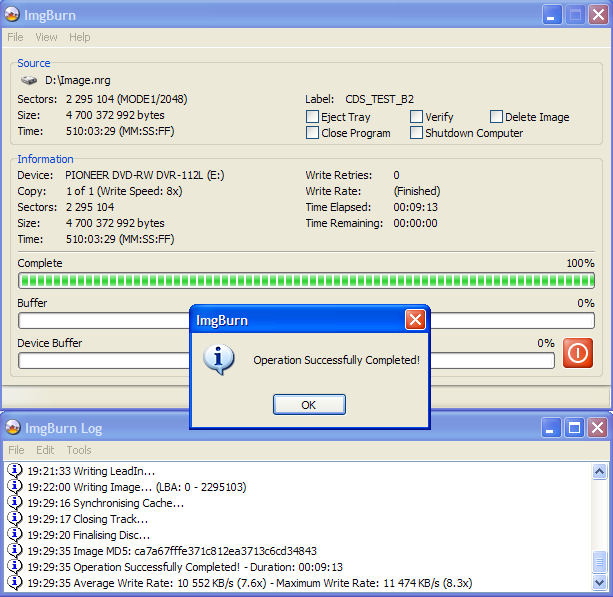
Task: Click the Device Buffer progress bar
Action: coord(286,360)
